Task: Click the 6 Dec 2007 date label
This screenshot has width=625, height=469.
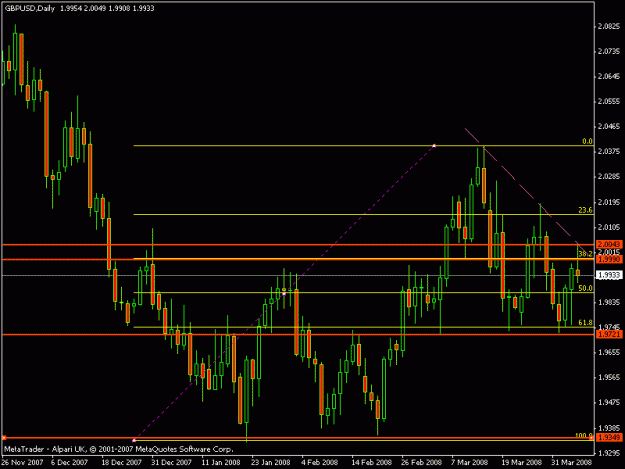Action: (69, 462)
